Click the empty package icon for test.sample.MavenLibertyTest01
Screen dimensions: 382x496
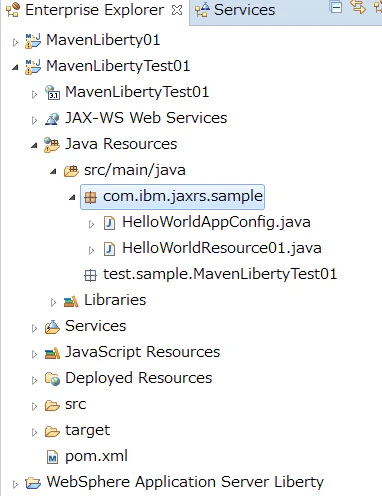click(90, 275)
